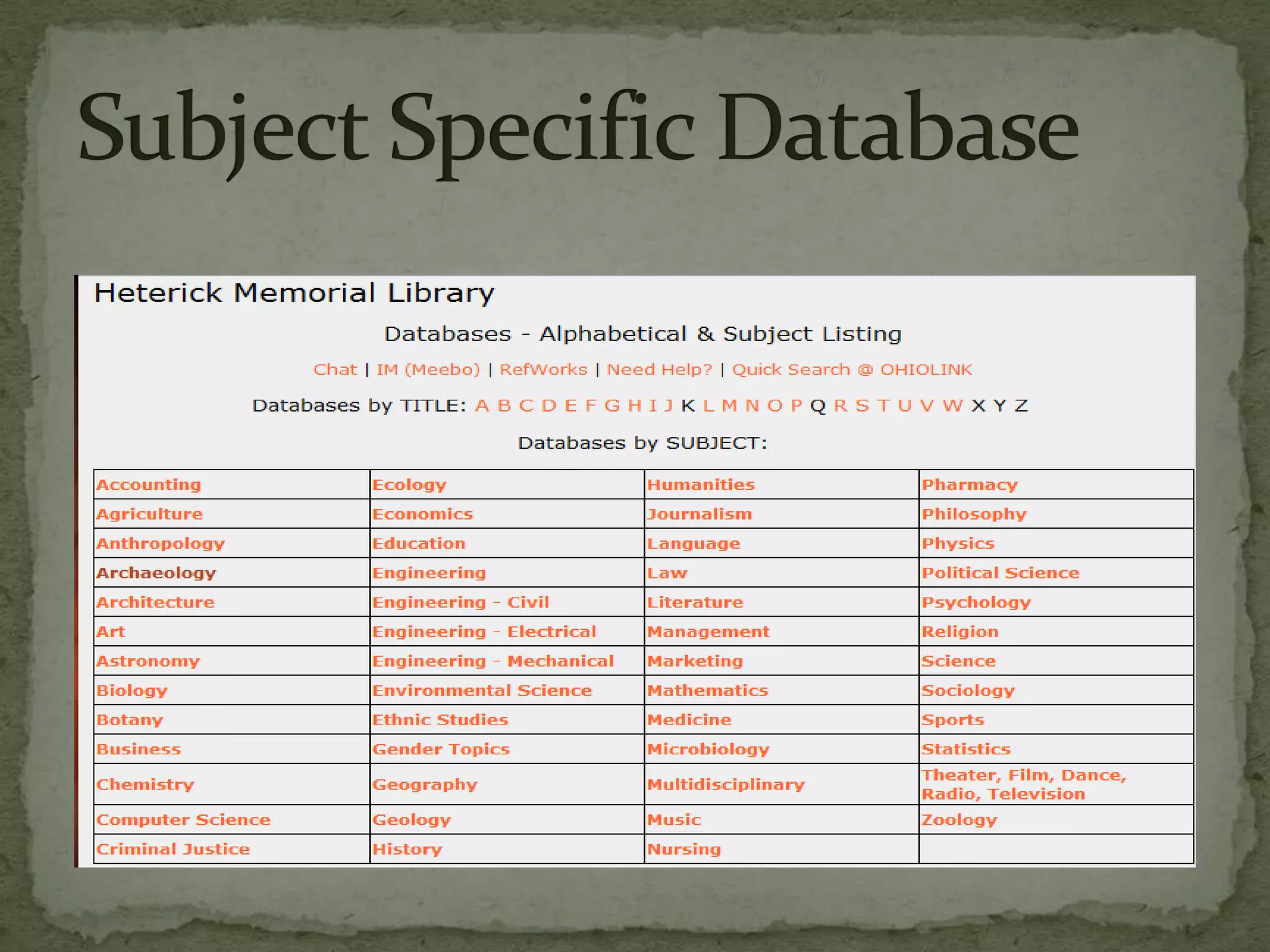Open Accounting subject databases
1270x952 pixels.
point(149,485)
